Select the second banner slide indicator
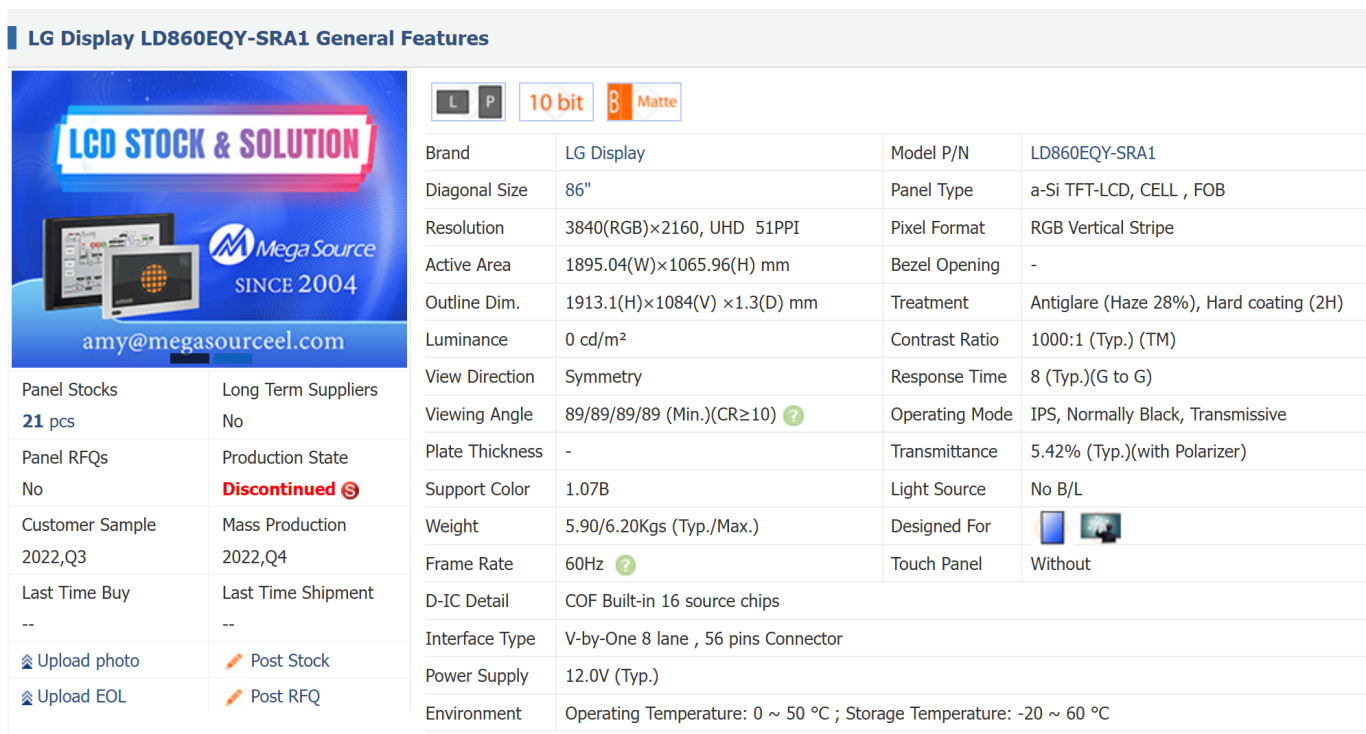1366x734 pixels. [232, 358]
